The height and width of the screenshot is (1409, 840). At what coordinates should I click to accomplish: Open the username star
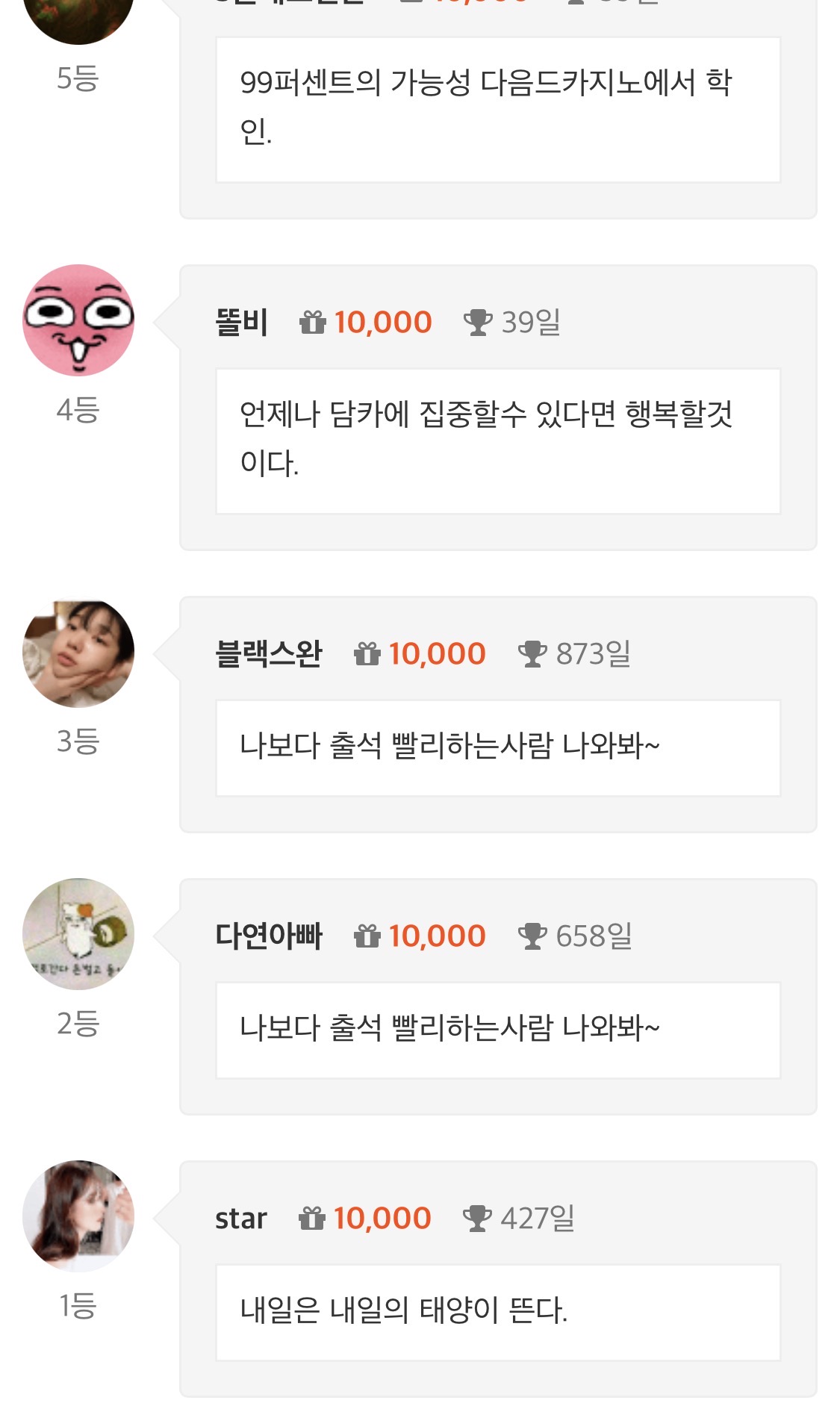click(x=240, y=1219)
